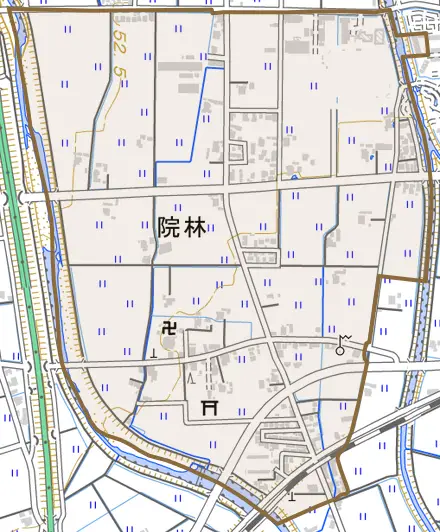Click the 院林 place name label
The height and width of the screenshot is (532, 440).
click(182, 227)
